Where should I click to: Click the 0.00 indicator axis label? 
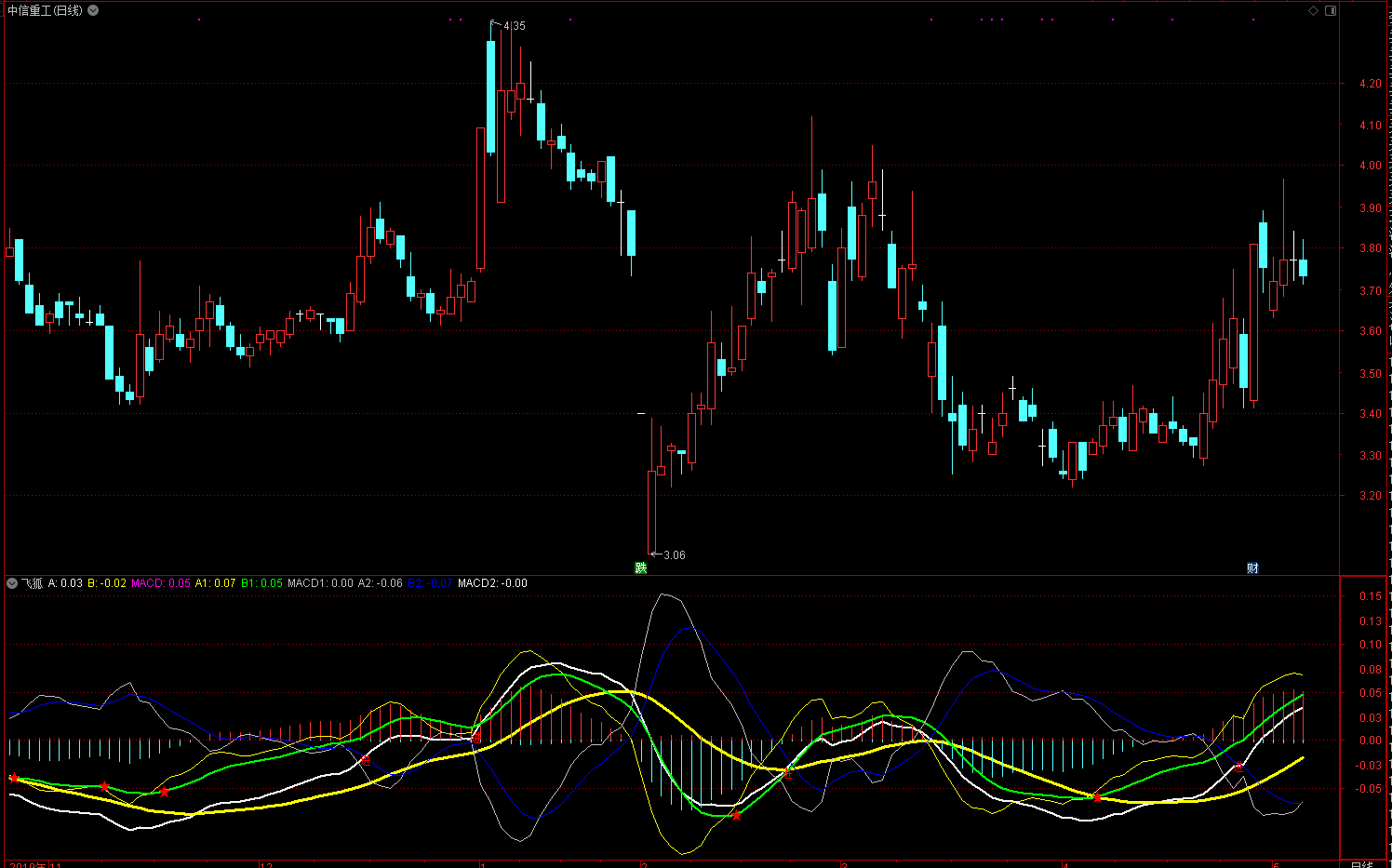[1370, 741]
